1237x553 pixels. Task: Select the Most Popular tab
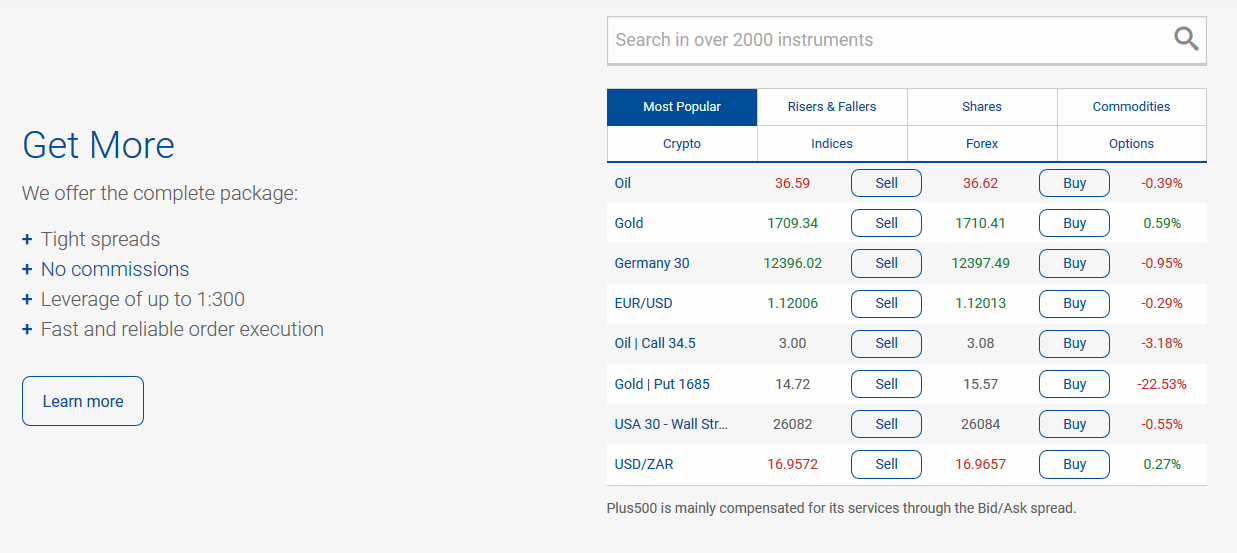tap(682, 107)
